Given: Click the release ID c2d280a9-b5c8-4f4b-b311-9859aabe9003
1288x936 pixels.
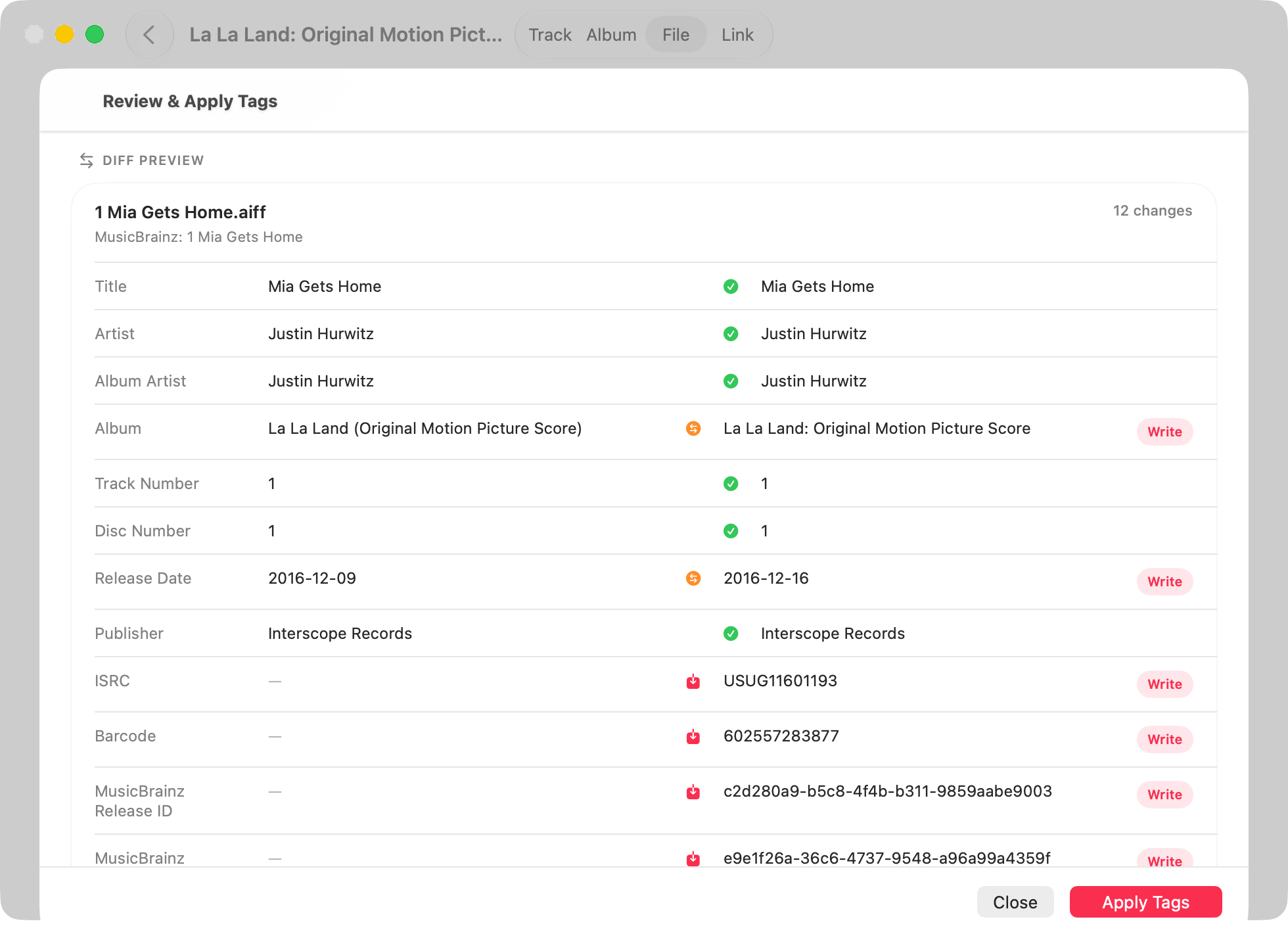Looking at the screenshot, I should pos(887,791).
